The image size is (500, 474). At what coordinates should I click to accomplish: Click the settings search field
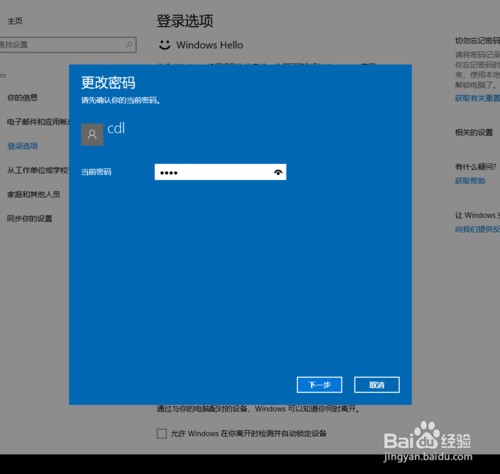tap(68, 45)
